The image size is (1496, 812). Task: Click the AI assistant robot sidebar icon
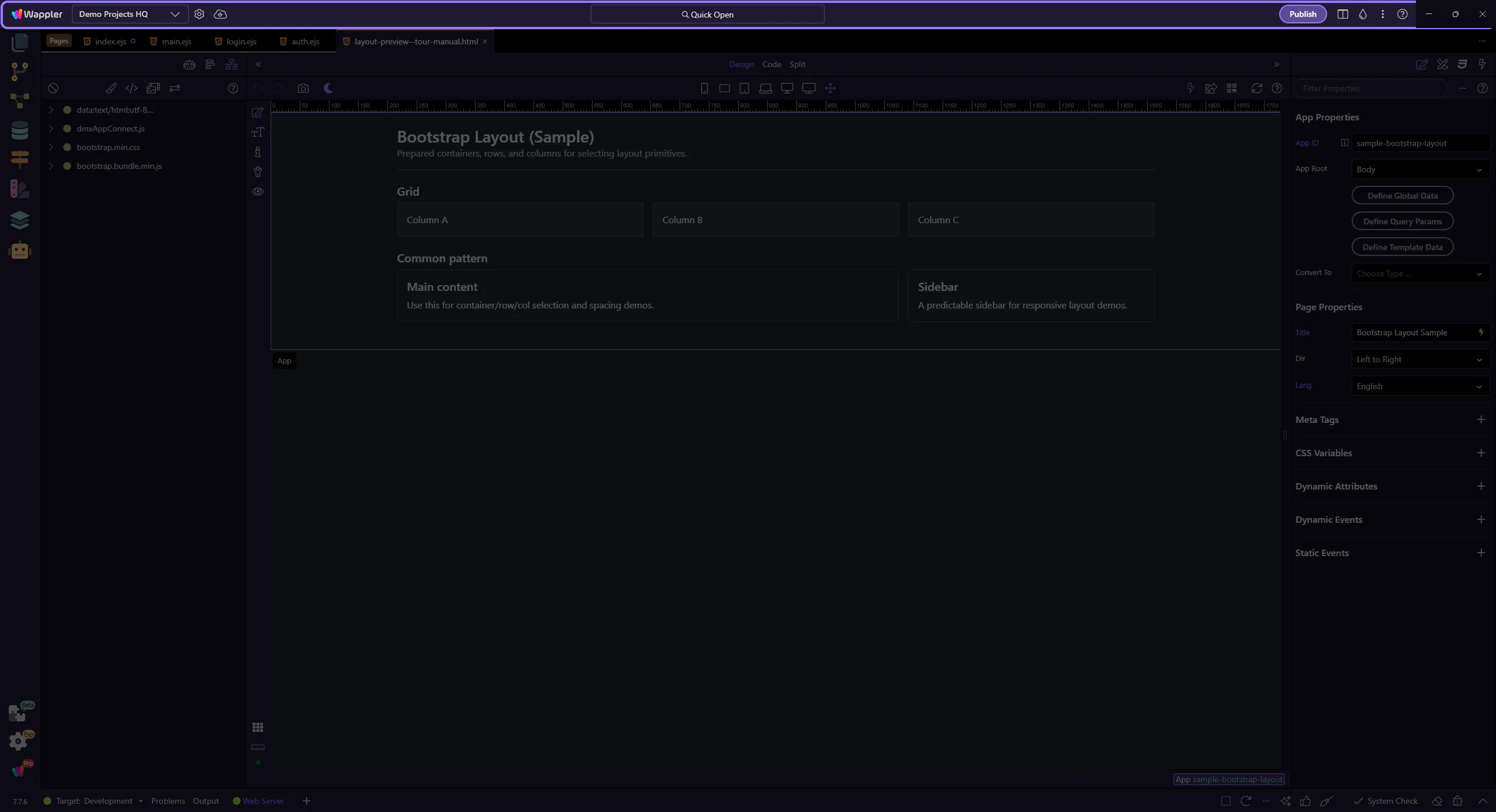[x=20, y=251]
